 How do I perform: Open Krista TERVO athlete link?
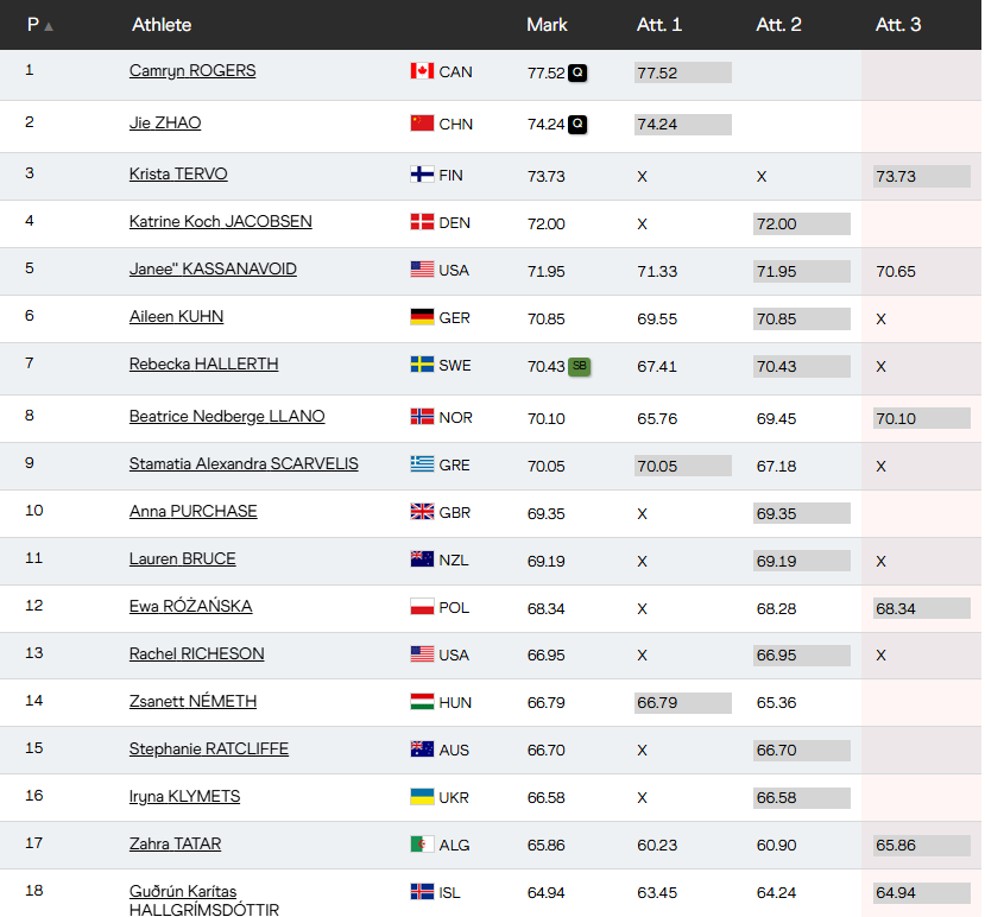(x=178, y=174)
